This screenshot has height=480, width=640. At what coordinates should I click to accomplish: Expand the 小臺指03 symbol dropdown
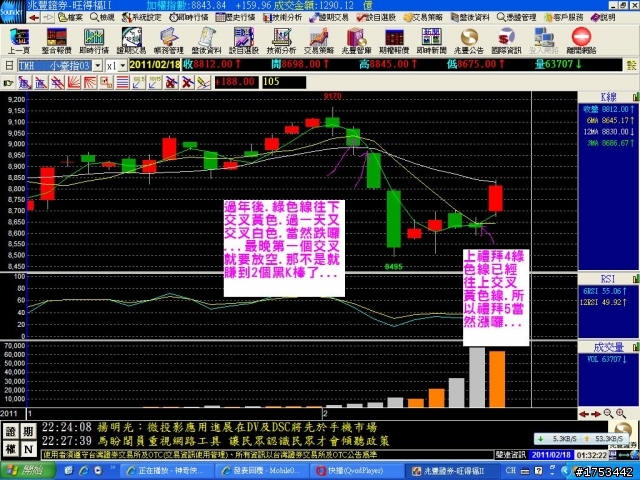[98, 65]
